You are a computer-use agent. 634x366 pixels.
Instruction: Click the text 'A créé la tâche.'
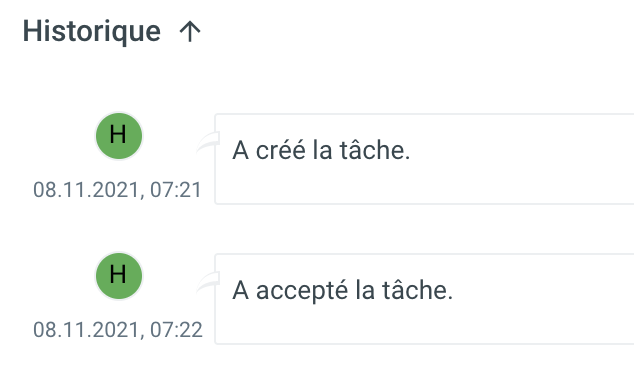coord(321,150)
